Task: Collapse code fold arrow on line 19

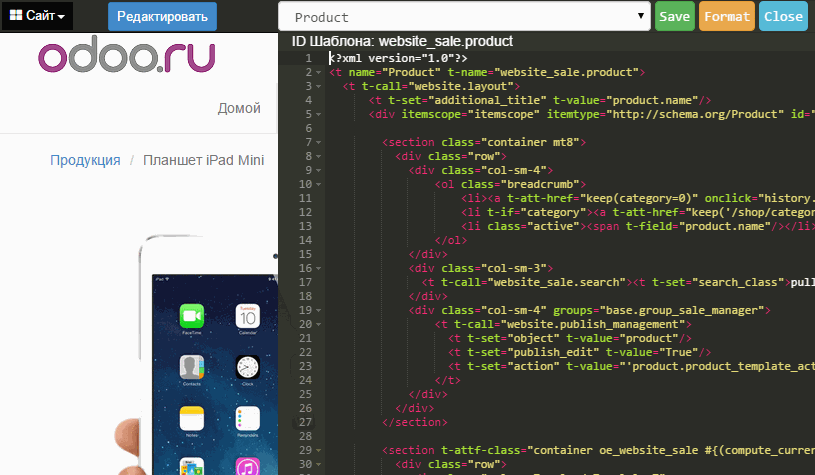Action: pyautogui.click(x=318, y=311)
